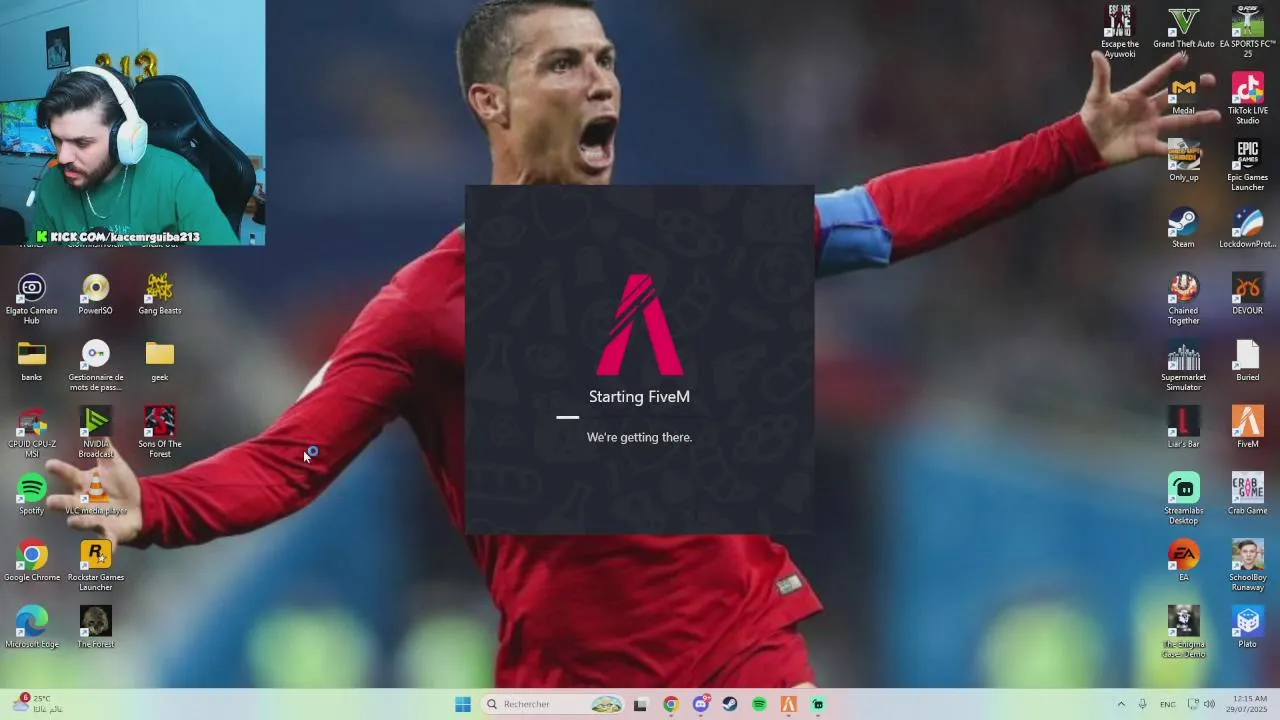This screenshot has width=1280, height=720.
Task: Open the weather widget showing 25°C
Action: pyautogui.click(x=37, y=703)
